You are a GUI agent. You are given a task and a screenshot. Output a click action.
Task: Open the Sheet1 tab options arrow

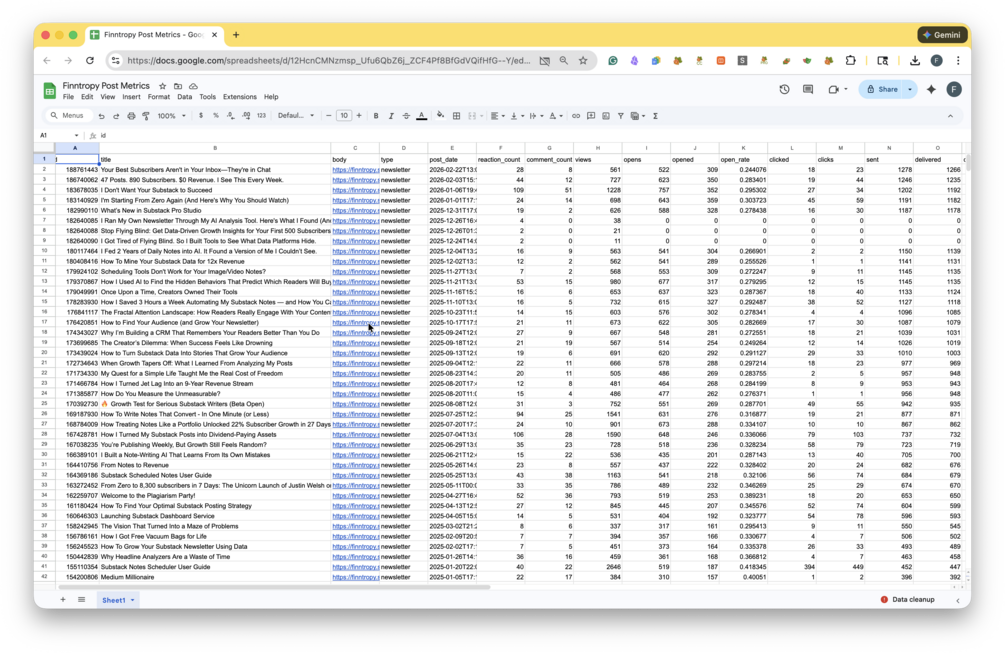pos(133,600)
